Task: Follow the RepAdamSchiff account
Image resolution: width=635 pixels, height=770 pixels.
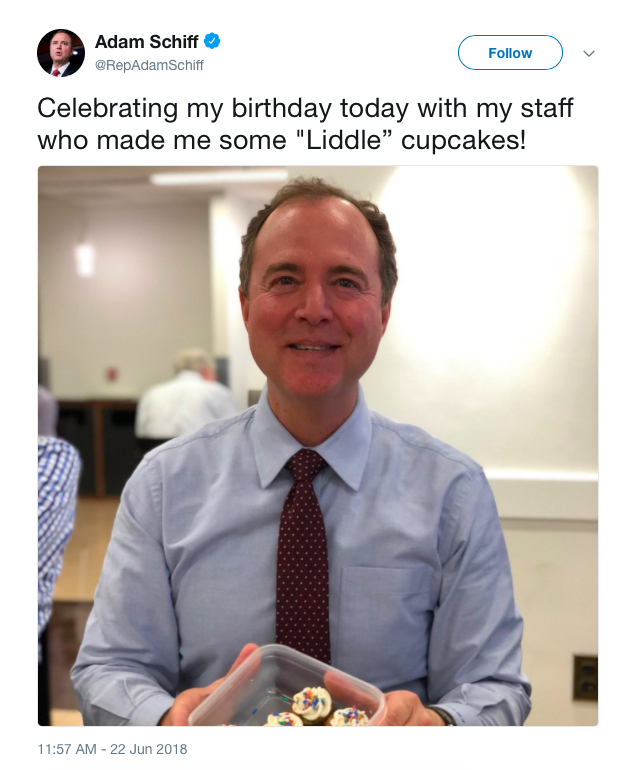Action: tap(510, 53)
